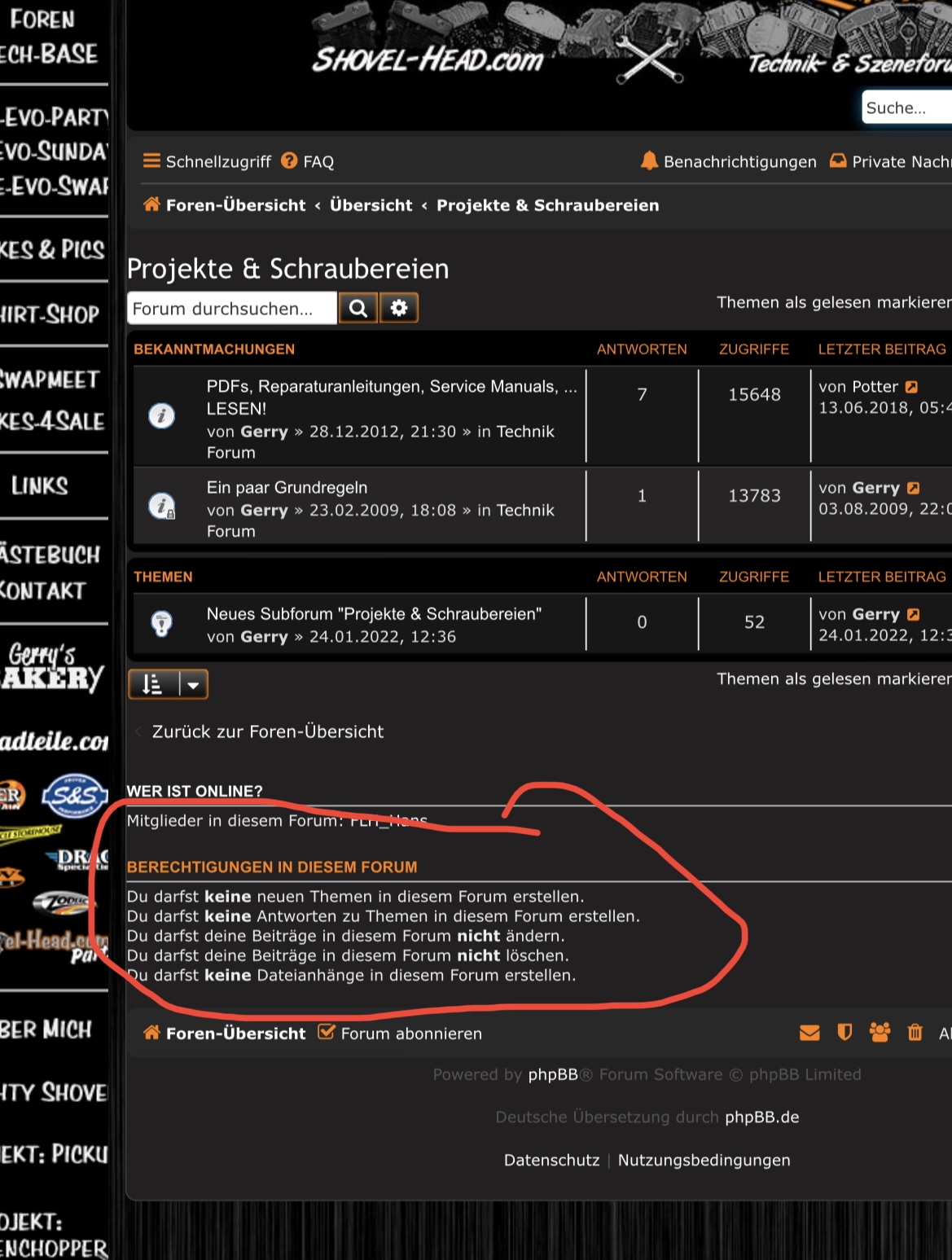
Task: Open the FAQ page
Action: tap(308, 161)
